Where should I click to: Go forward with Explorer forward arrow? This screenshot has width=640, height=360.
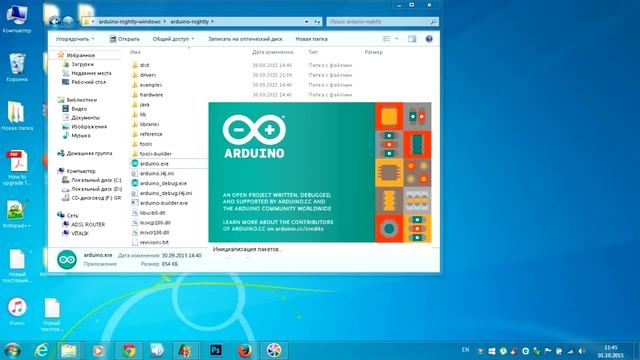(68, 21)
